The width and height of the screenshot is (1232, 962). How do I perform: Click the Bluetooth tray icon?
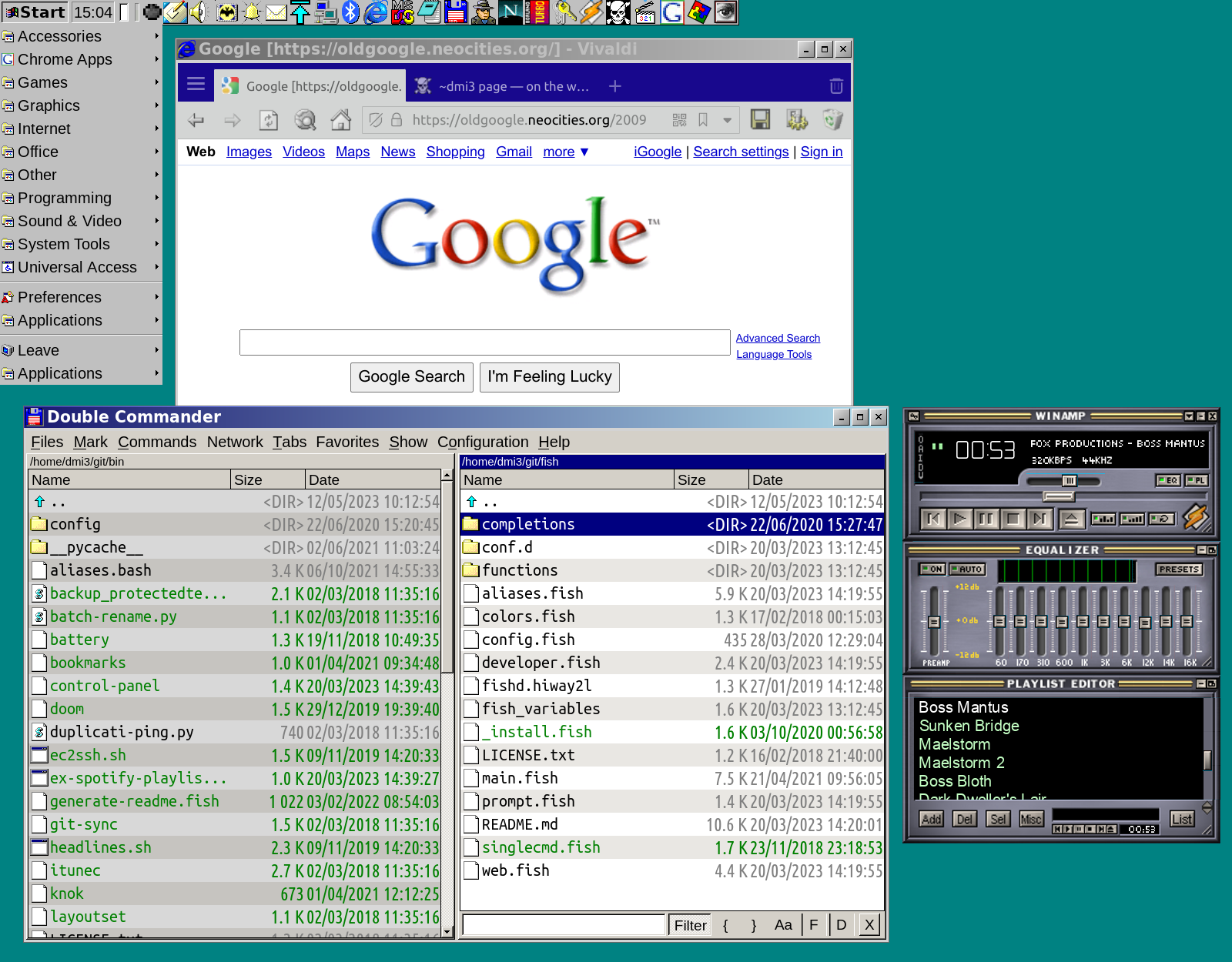(351, 12)
